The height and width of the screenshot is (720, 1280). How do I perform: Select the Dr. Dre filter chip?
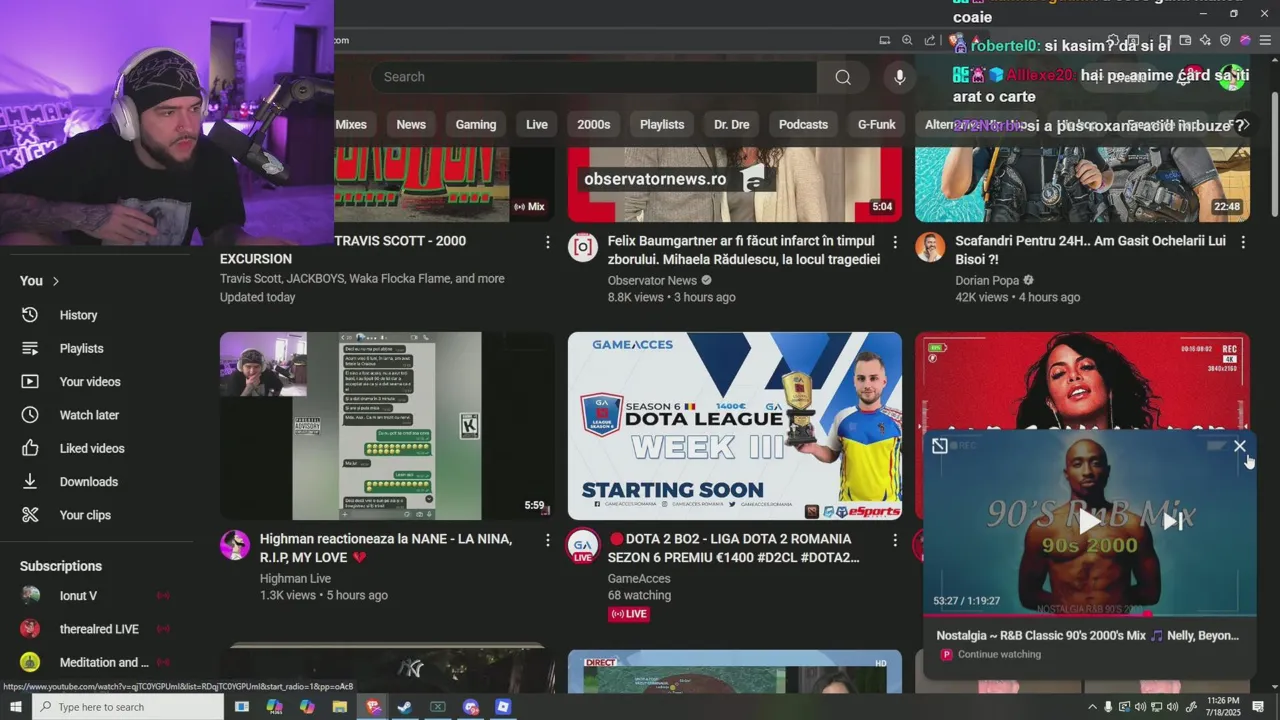pyautogui.click(x=731, y=125)
